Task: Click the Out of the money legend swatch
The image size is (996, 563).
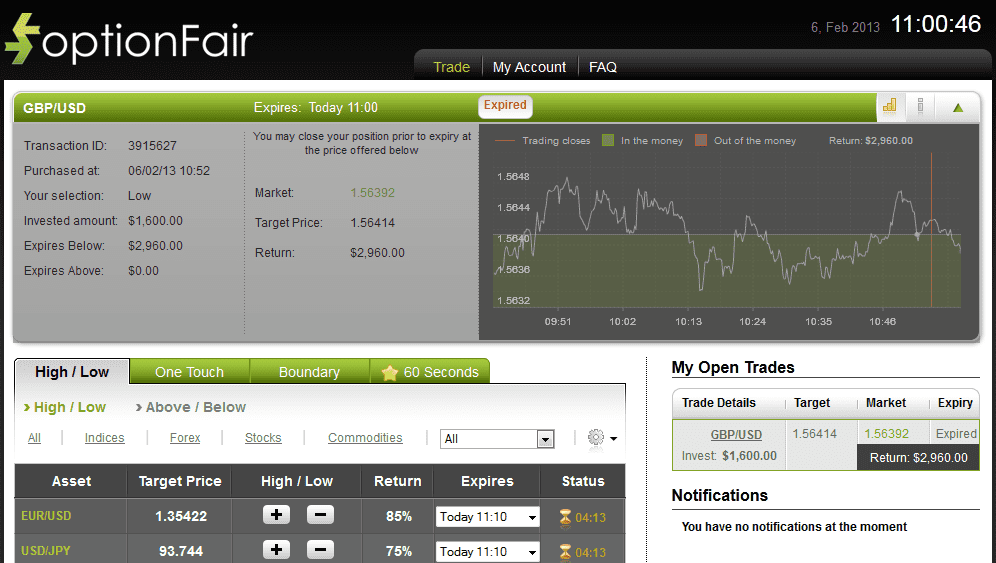Action: pyautogui.click(x=701, y=140)
